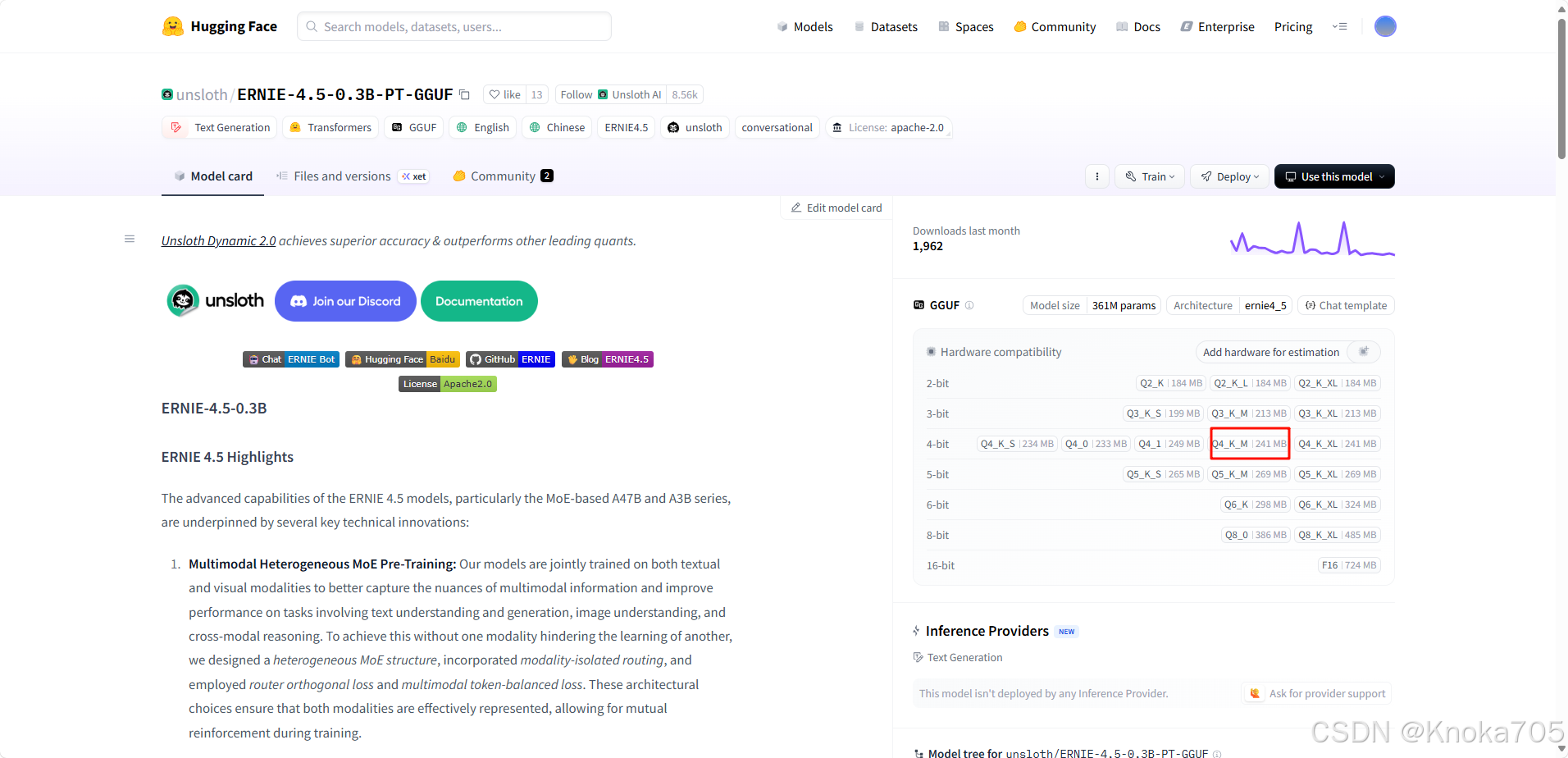This screenshot has width=1568, height=758.
Task: Open the Train dropdown
Action: pyautogui.click(x=1150, y=176)
